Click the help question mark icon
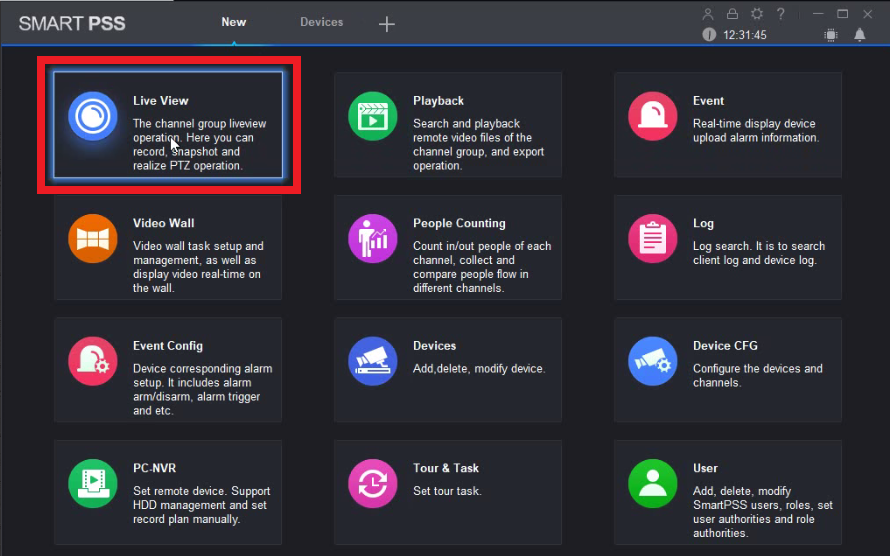 (x=781, y=14)
